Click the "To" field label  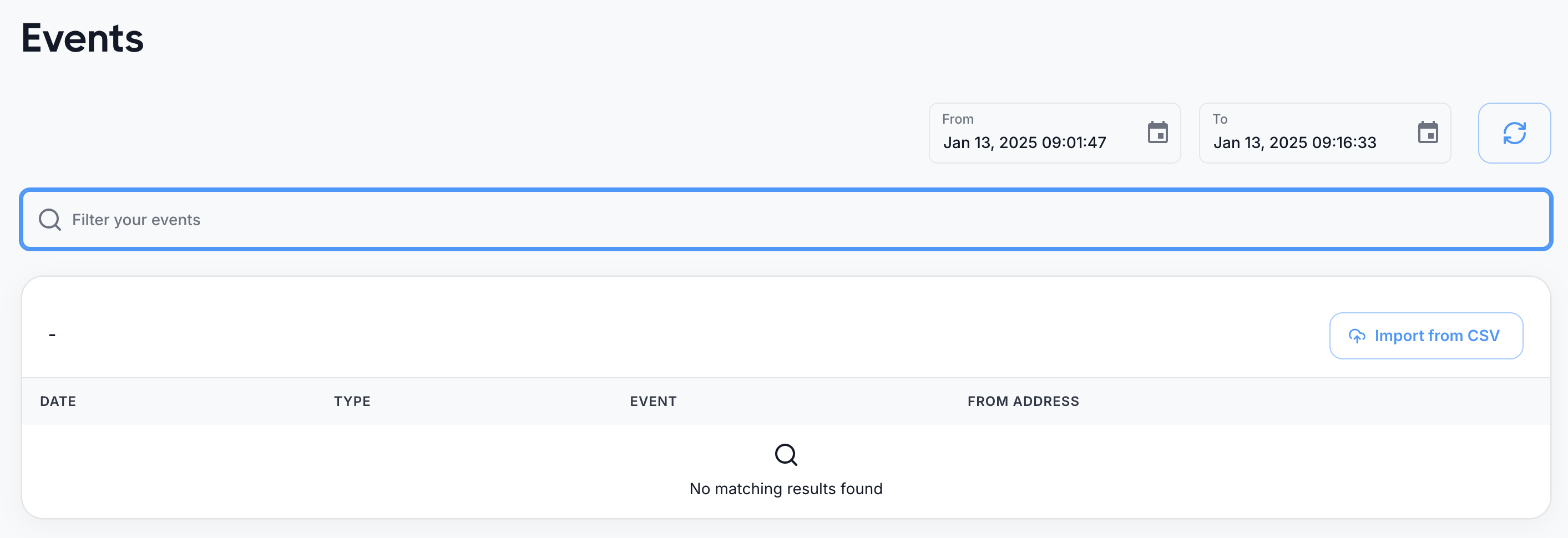pyautogui.click(x=1219, y=119)
